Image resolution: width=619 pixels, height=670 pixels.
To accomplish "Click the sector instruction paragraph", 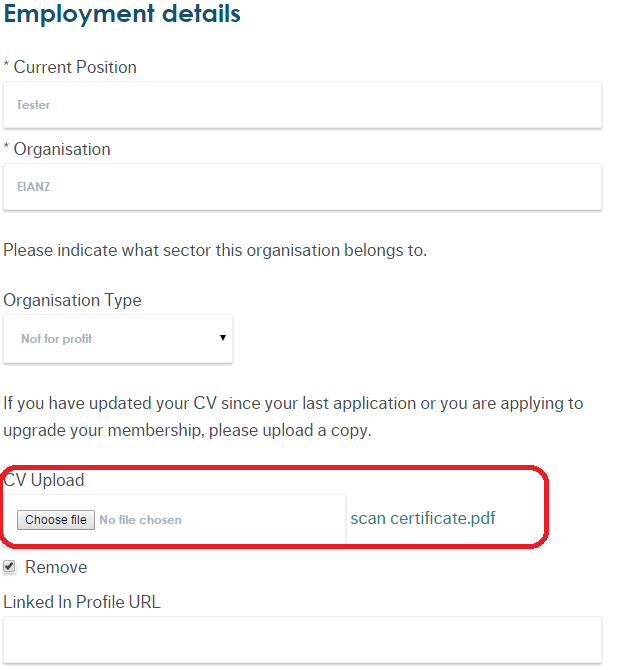I will click(215, 250).
